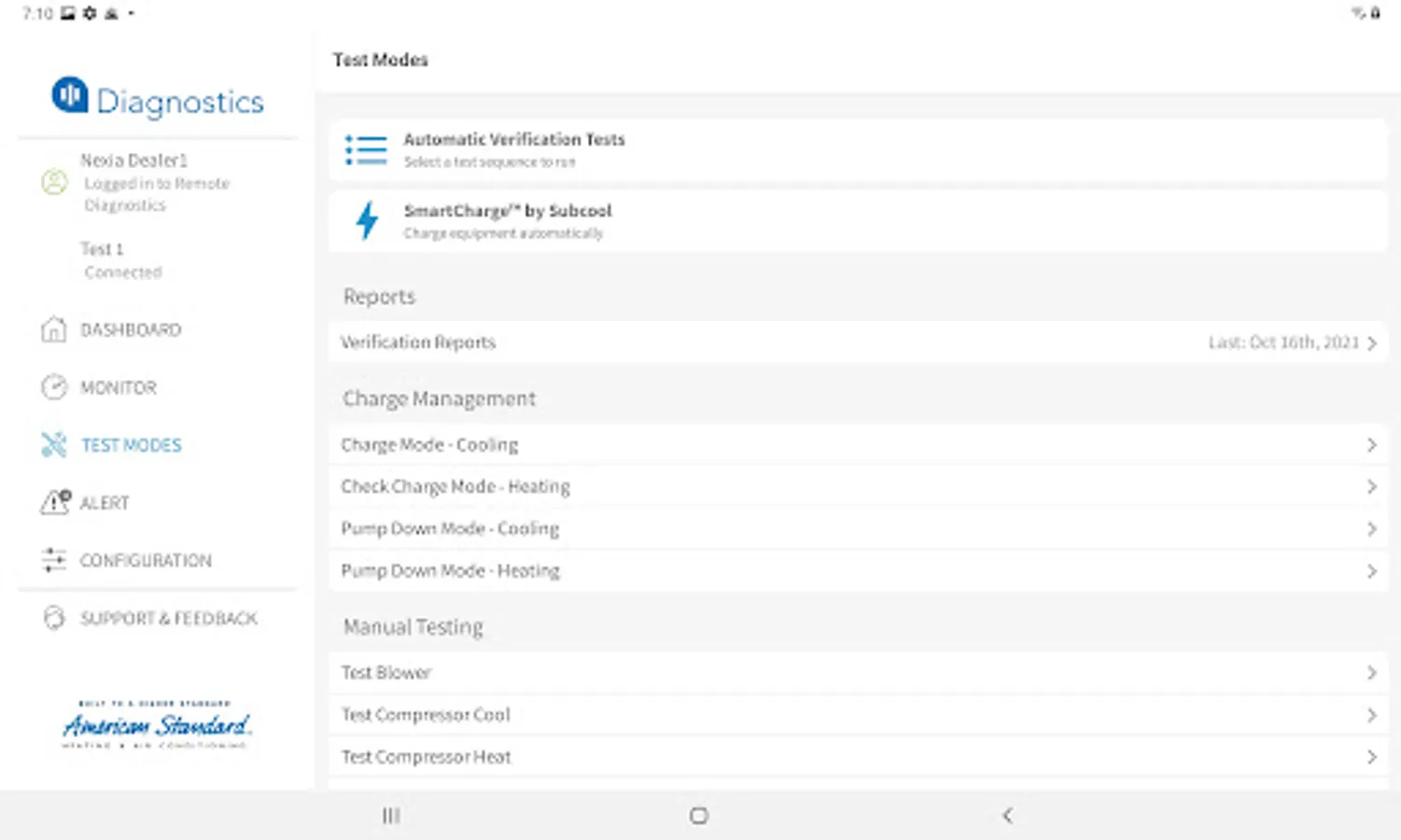Expand the Check Charge Mode - Heating chevron

click(x=1371, y=486)
